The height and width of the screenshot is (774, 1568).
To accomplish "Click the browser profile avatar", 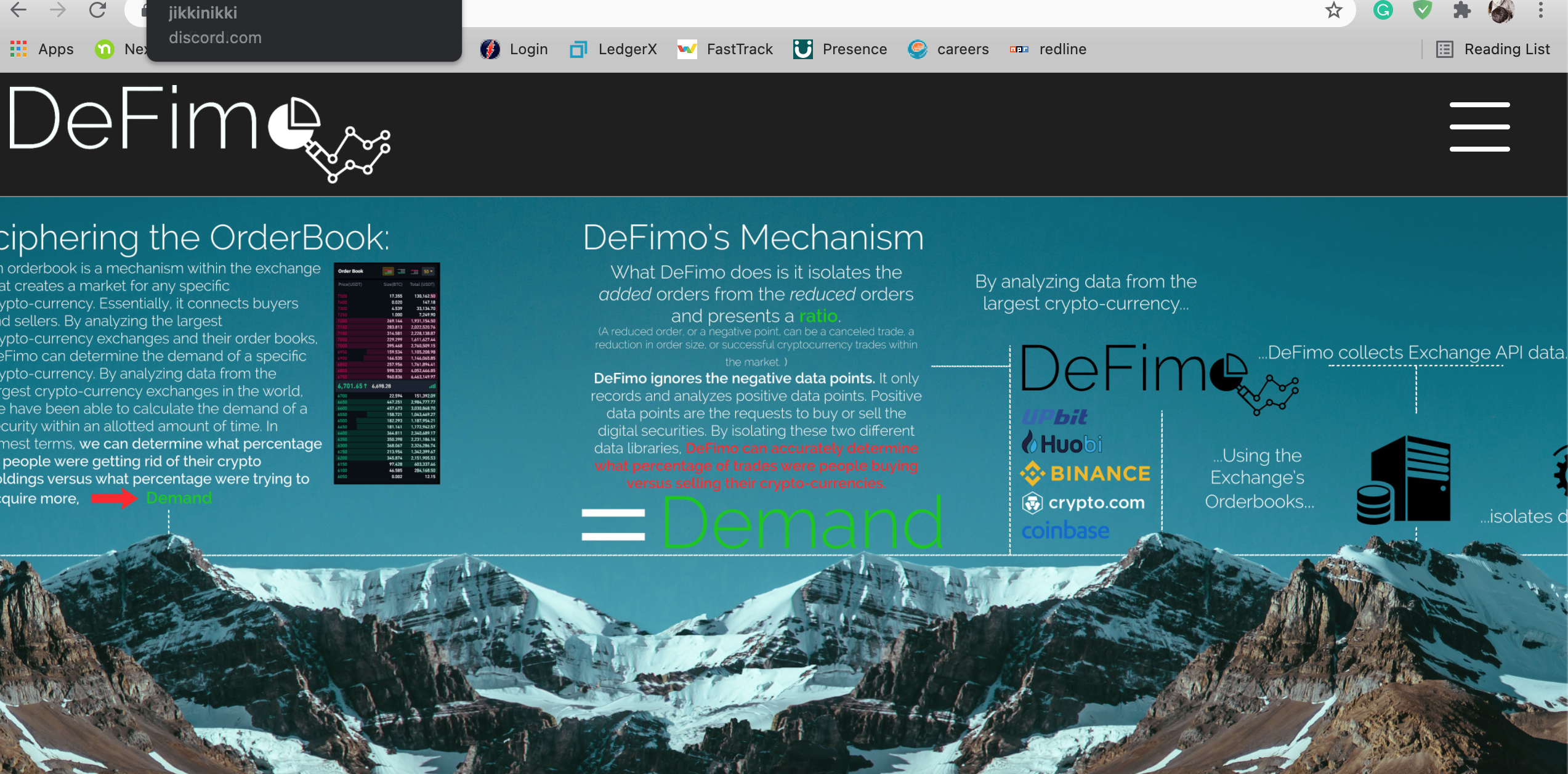I will point(1501,11).
